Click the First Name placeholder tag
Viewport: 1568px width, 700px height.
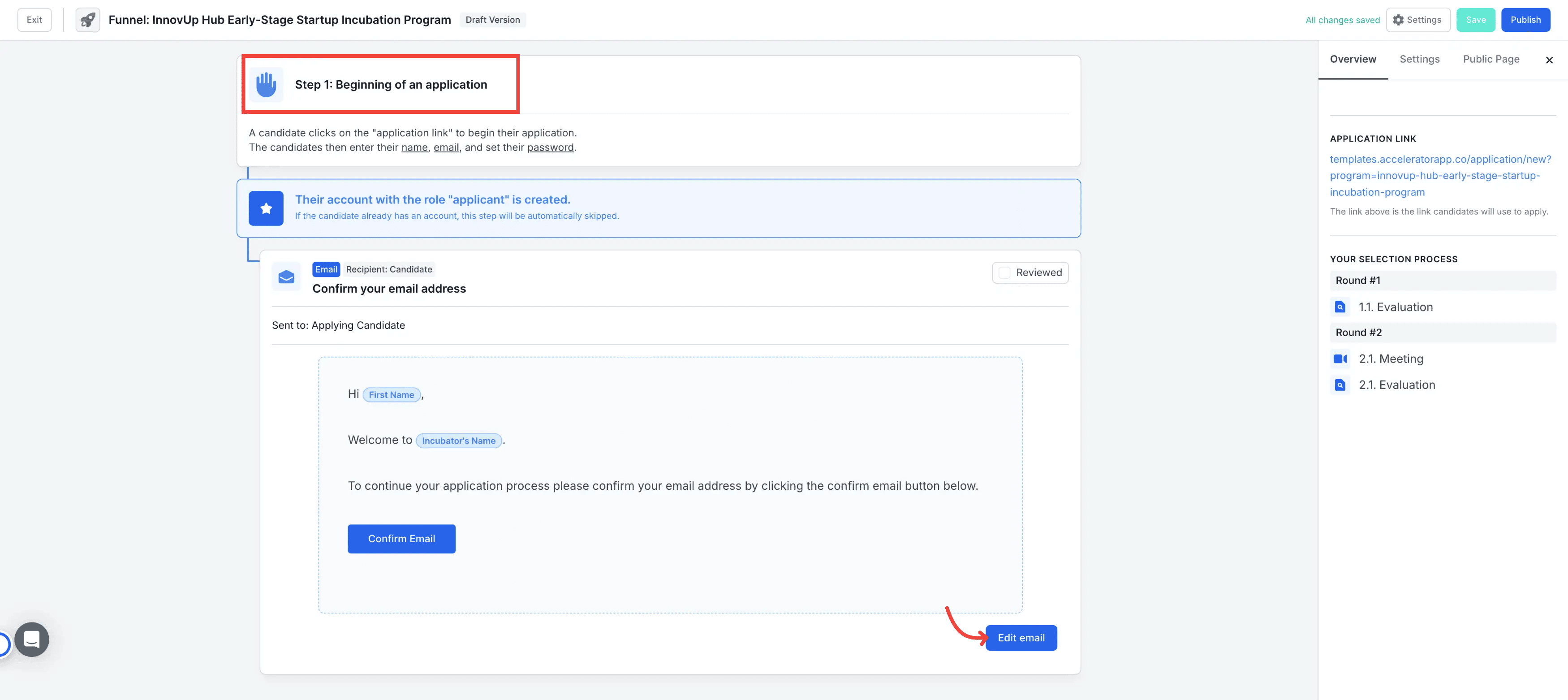(x=391, y=394)
